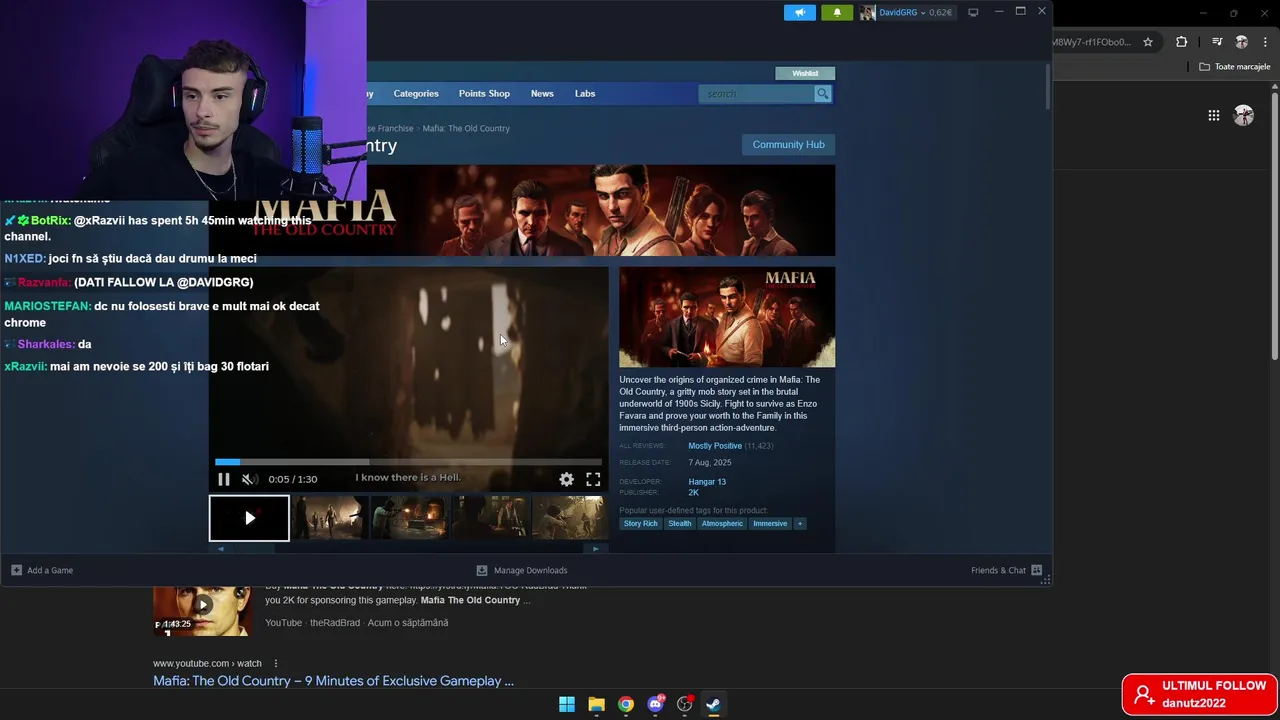Click the DavidGRG profile avatar
The width and height of the screenshot is (1280, 720).
click(x=868, y=12)
